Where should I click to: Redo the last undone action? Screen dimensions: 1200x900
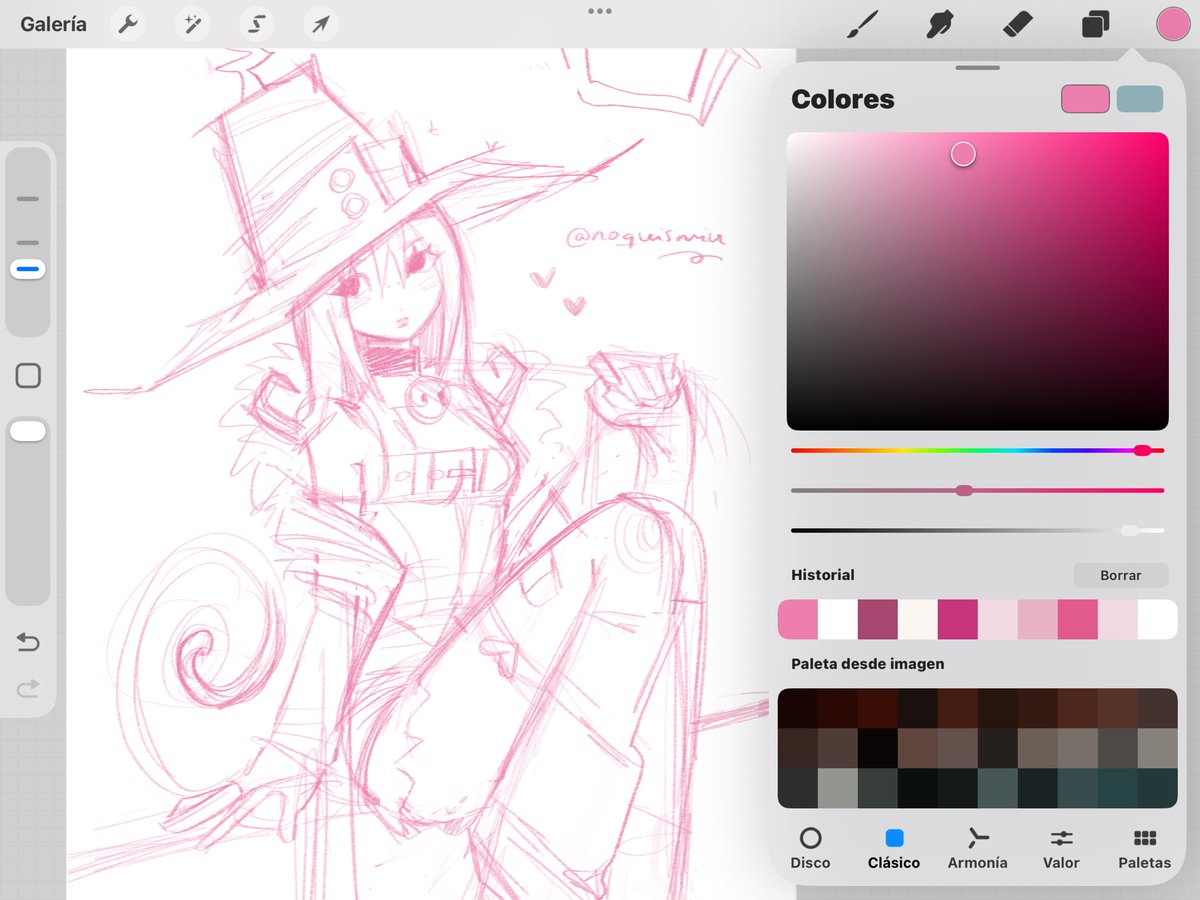point(28,687)
